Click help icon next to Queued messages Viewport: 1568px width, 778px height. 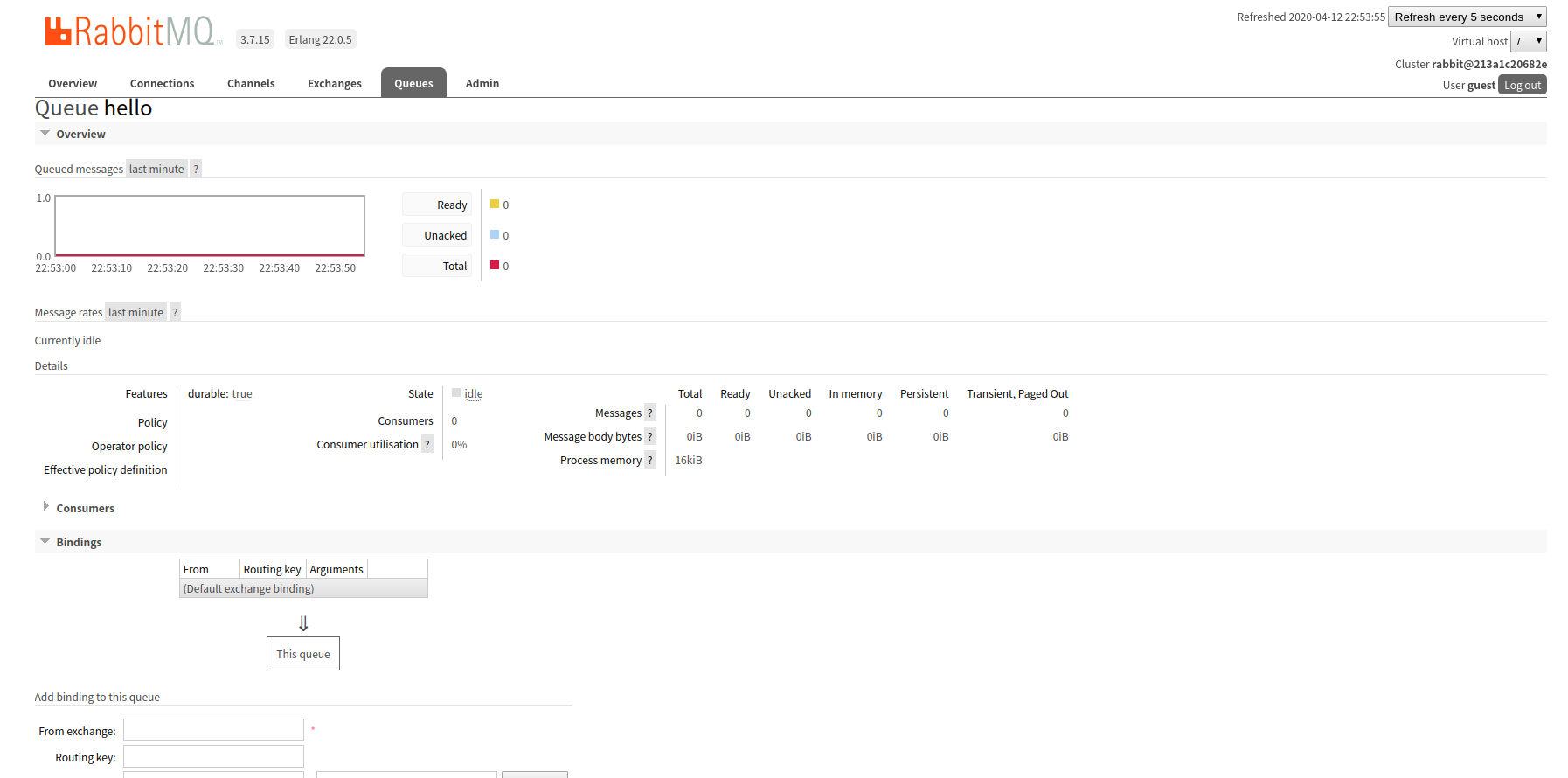coord(196,170)
